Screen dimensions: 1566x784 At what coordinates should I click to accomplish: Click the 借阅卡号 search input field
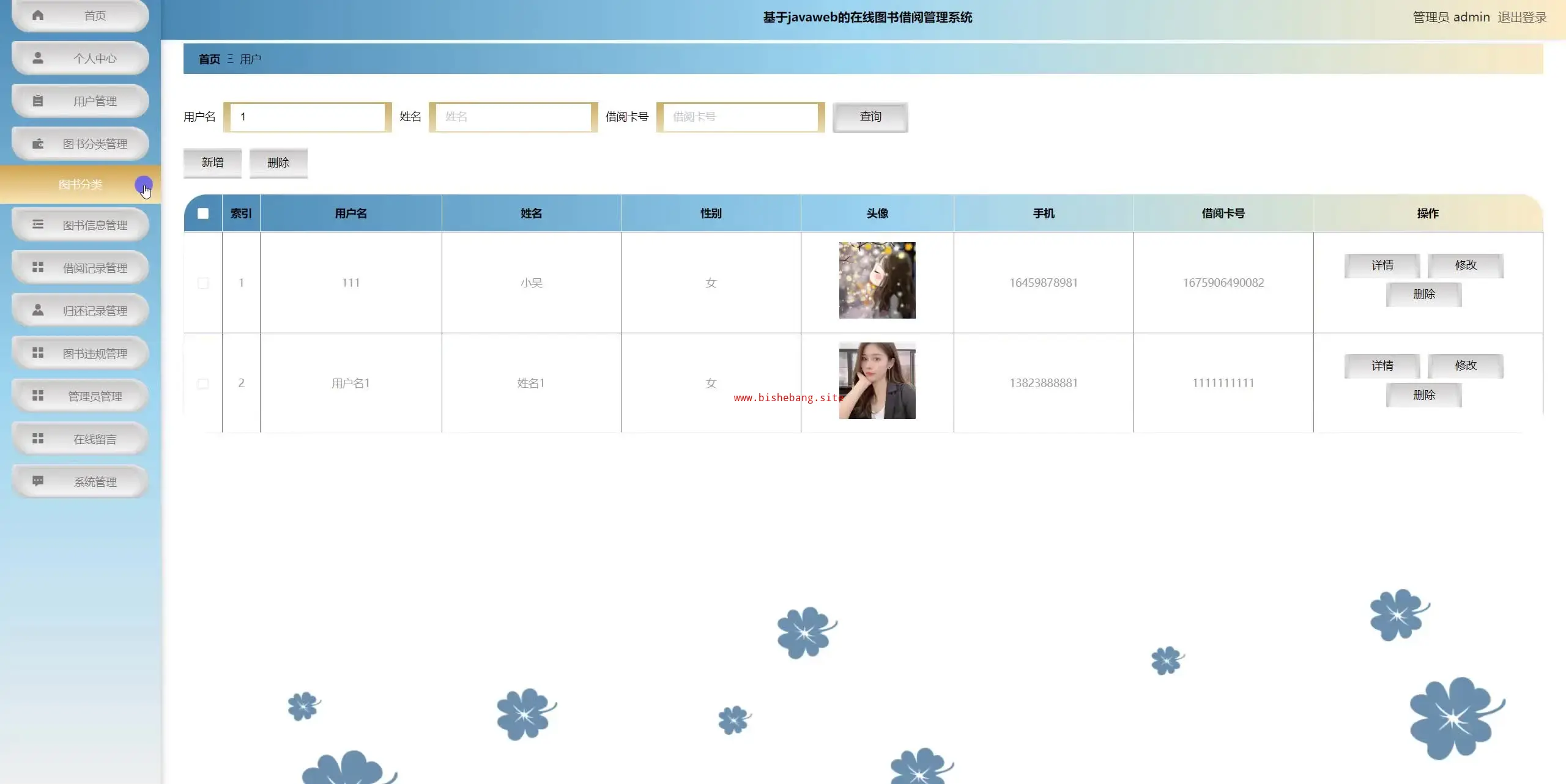[x=740, y=117]
